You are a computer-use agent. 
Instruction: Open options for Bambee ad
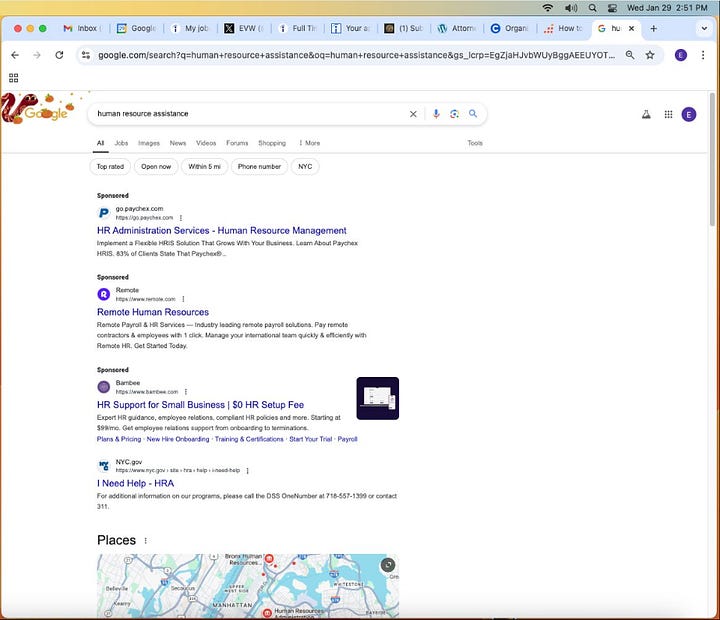[186, 392]
